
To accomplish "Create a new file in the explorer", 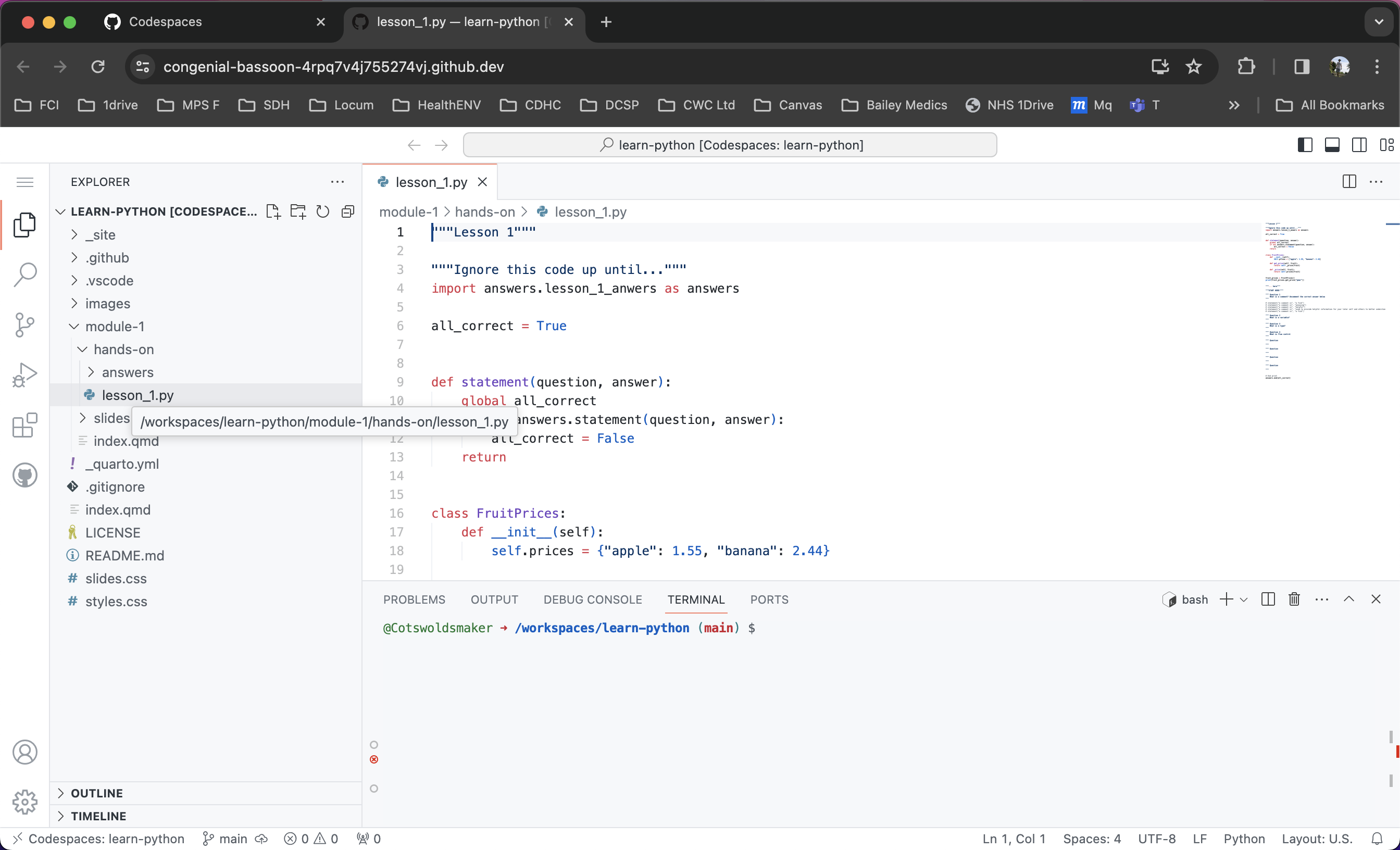I will [273, 211].
